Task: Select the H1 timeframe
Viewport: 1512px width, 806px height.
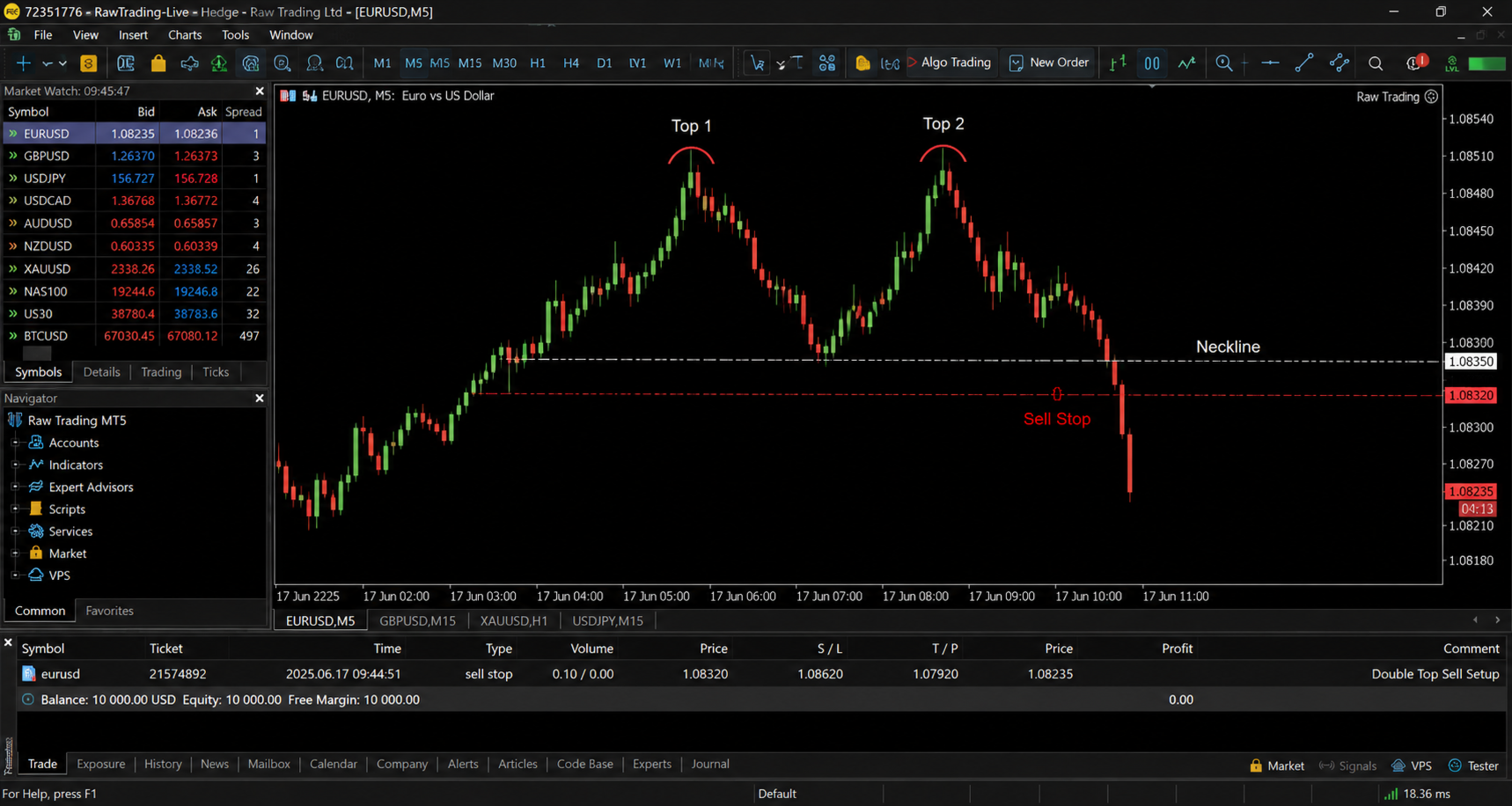Action: click(538, 63)
